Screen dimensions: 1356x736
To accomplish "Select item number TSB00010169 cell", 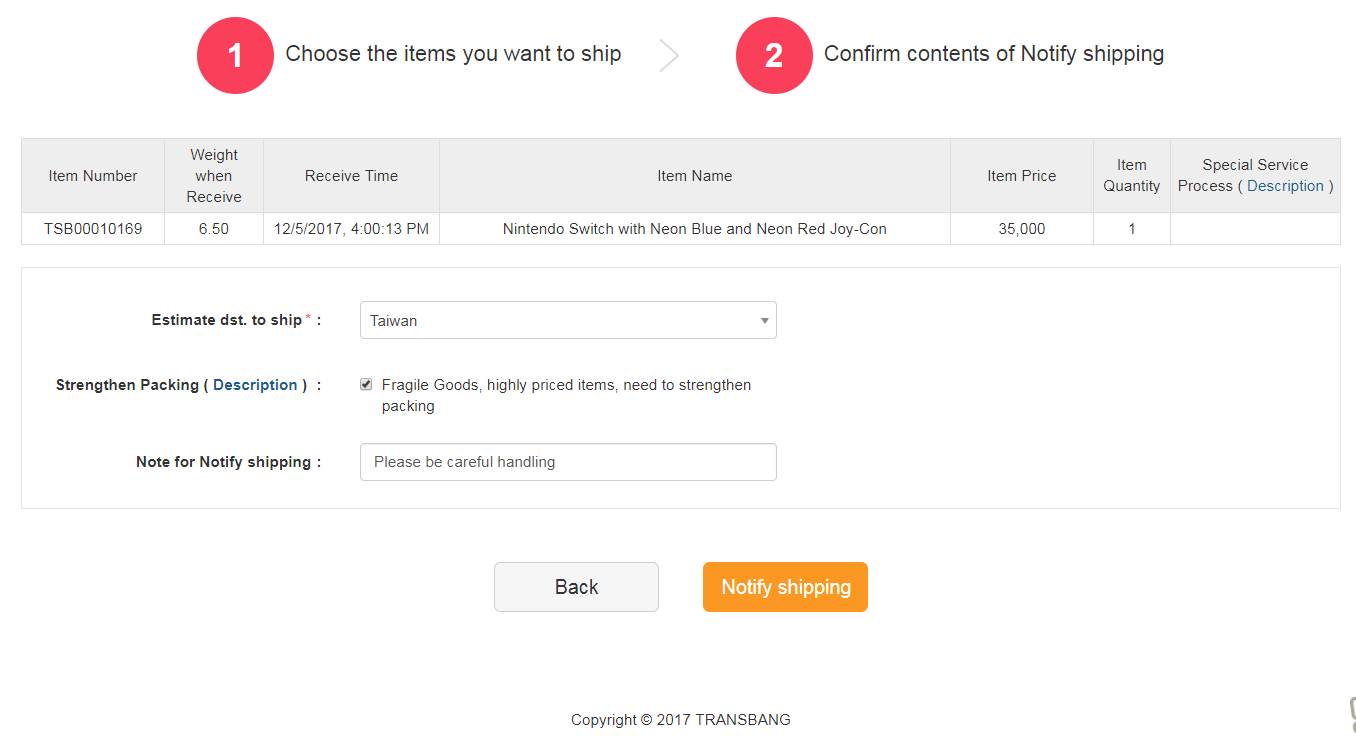I will tap(93, 229).
